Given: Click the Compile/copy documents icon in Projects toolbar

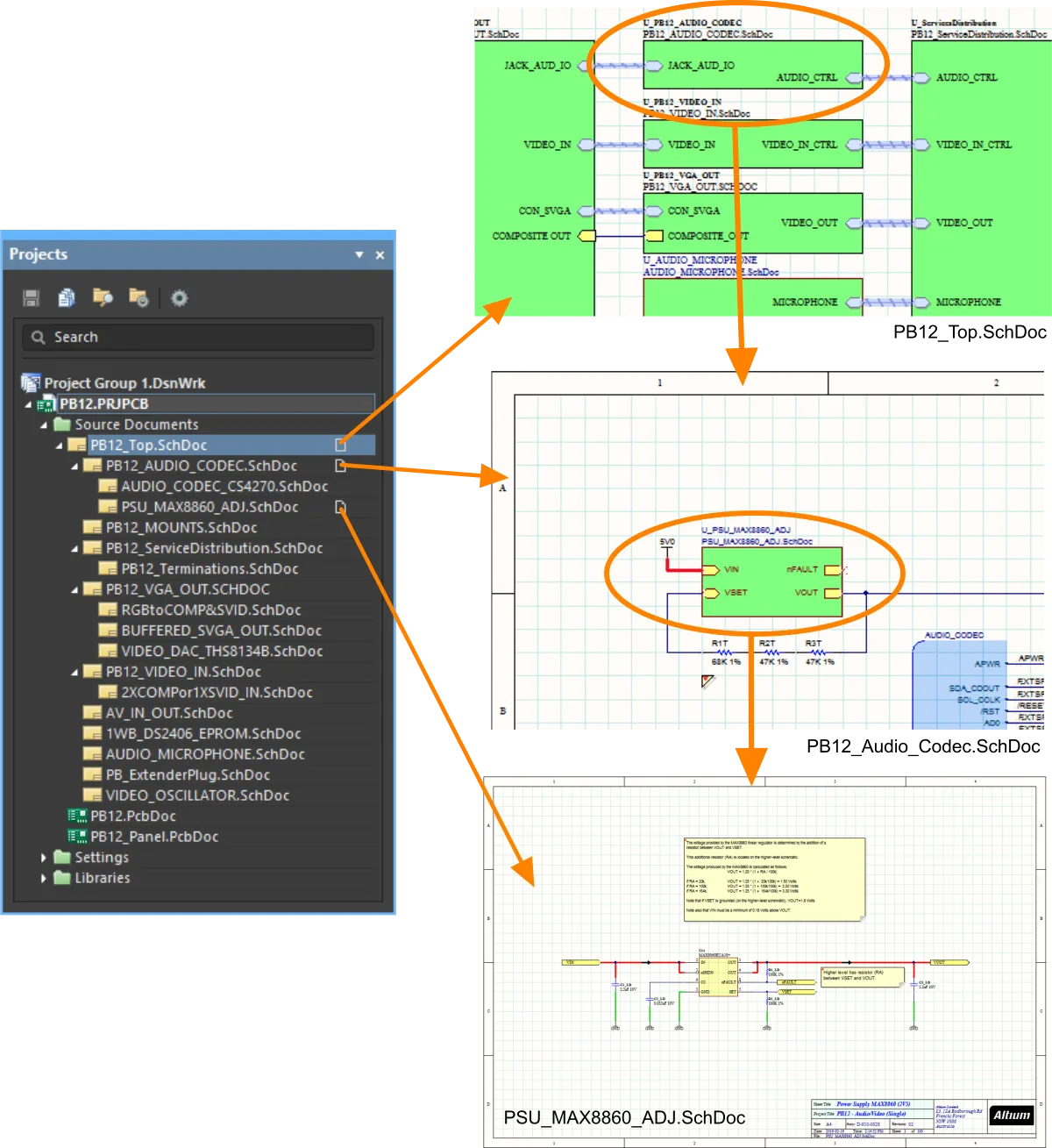Looking at the screenshot, I should point(67,298).
